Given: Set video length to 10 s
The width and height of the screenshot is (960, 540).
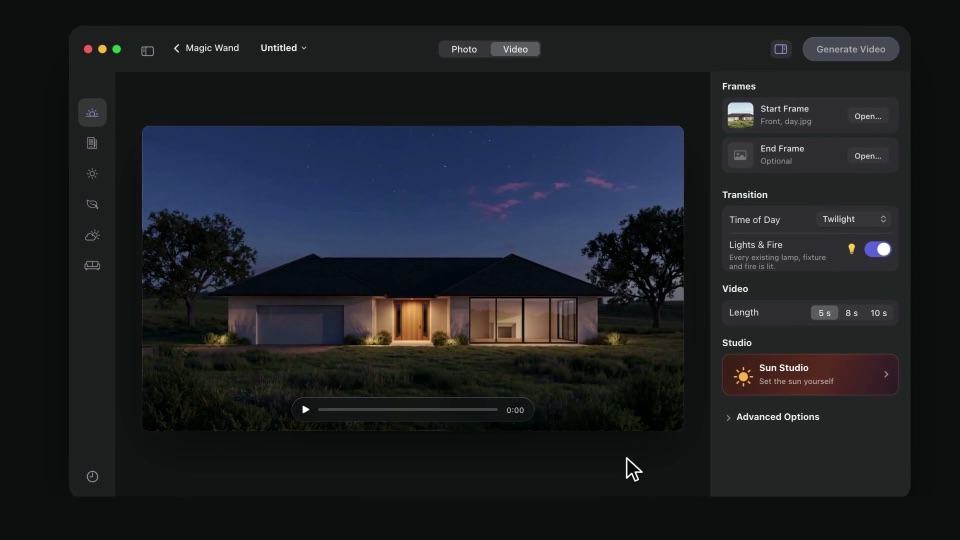Looking at the screenshot, I should click(879, 313).
